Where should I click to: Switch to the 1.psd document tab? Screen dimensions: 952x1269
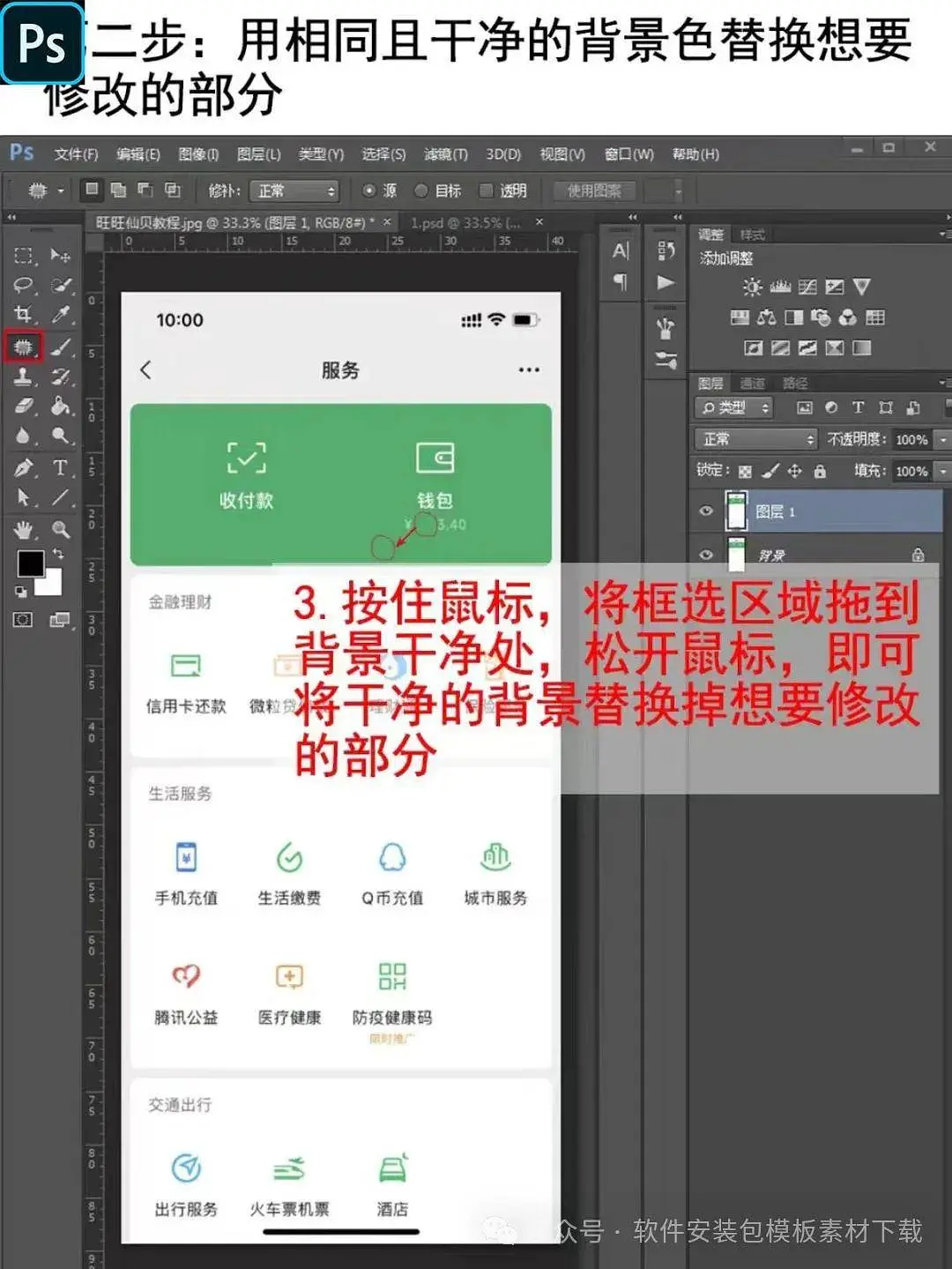point(466,223)
